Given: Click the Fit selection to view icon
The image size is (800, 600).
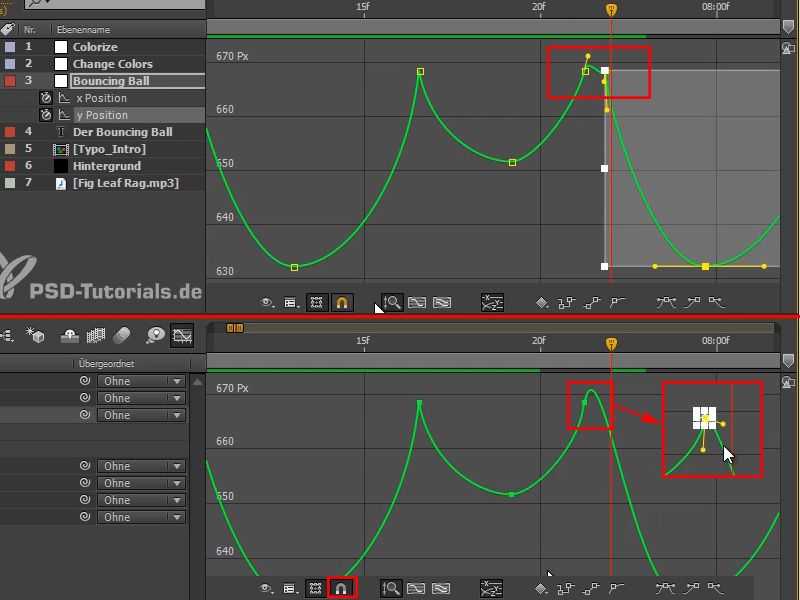Looking at the screenshot, I should (x=418, y=302).
